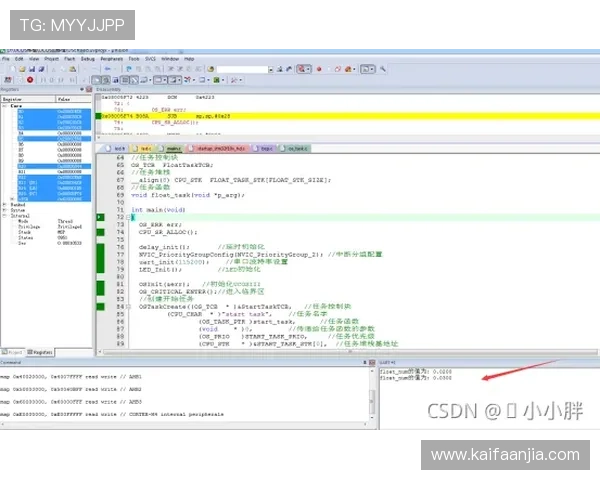
Task: Click the green execution marker beside line 72
Action: (99, 217)
